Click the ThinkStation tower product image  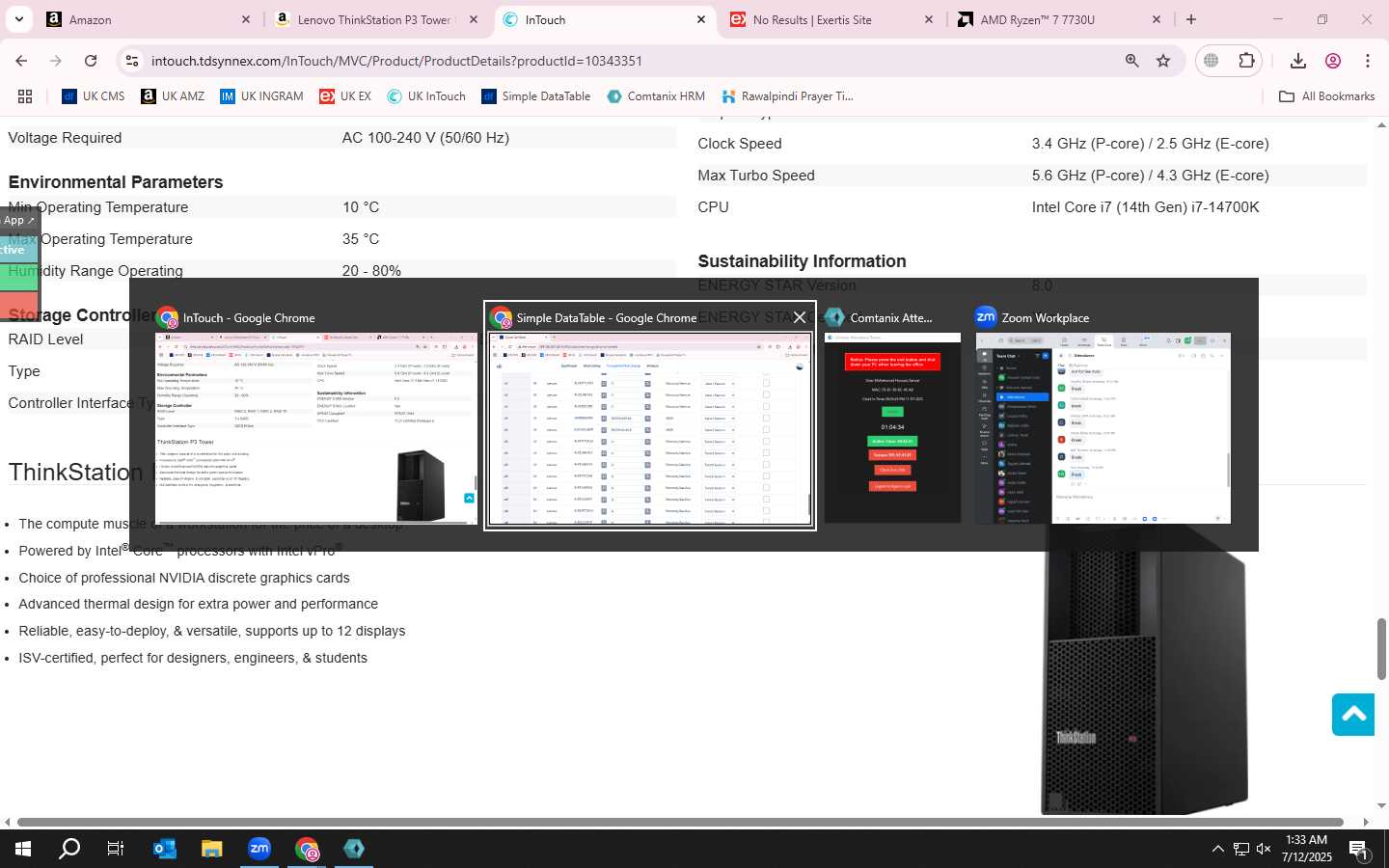tap(1143, 670)
